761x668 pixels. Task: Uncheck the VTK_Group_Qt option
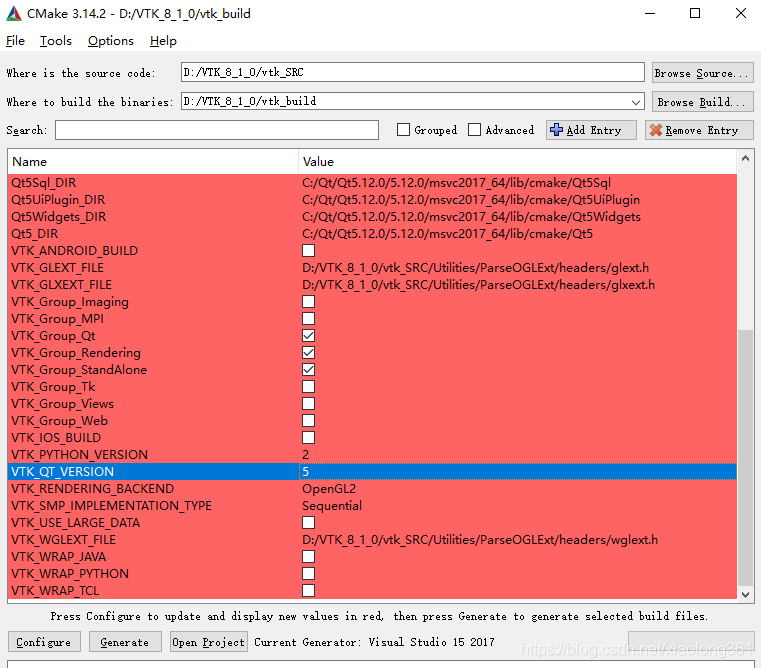308,335
